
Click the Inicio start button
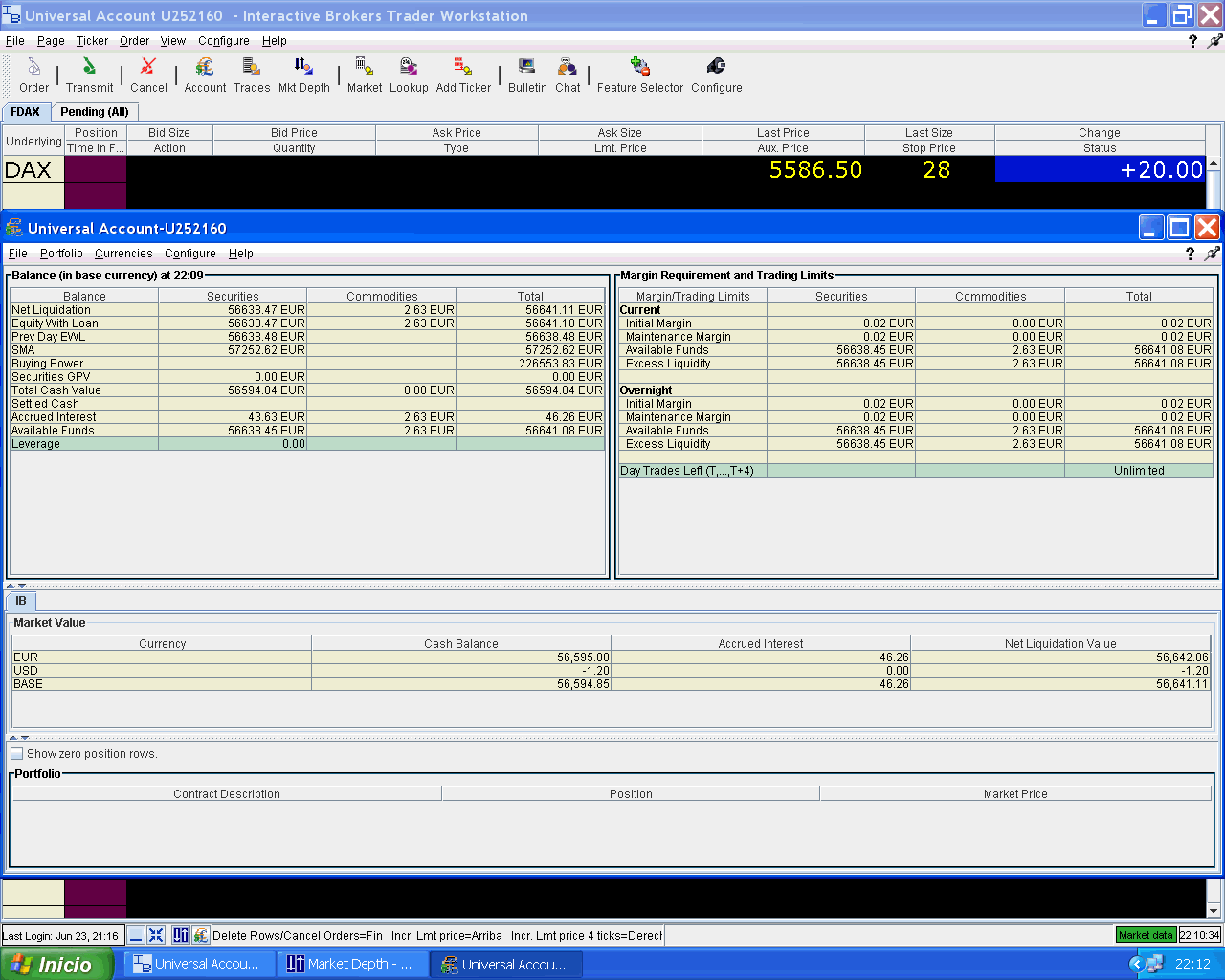(x=56, y=964)
